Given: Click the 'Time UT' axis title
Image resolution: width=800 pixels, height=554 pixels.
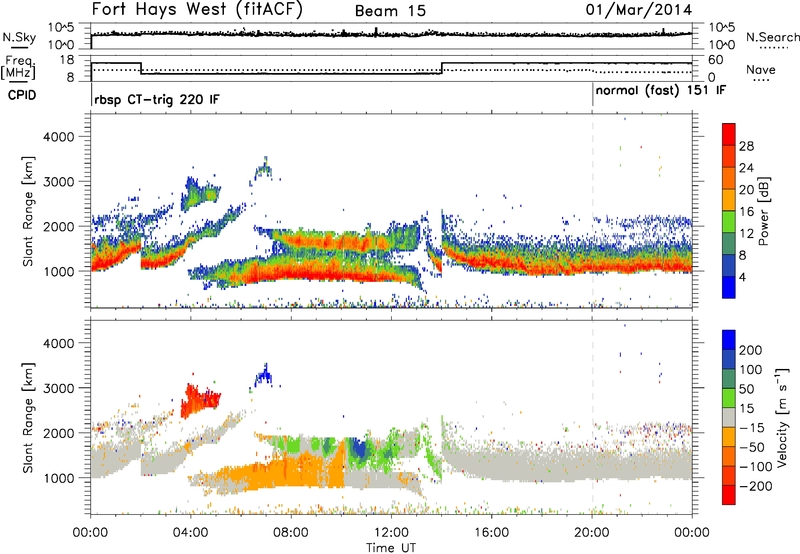Looking at the screenshot, I should click(x=391, y=548).
